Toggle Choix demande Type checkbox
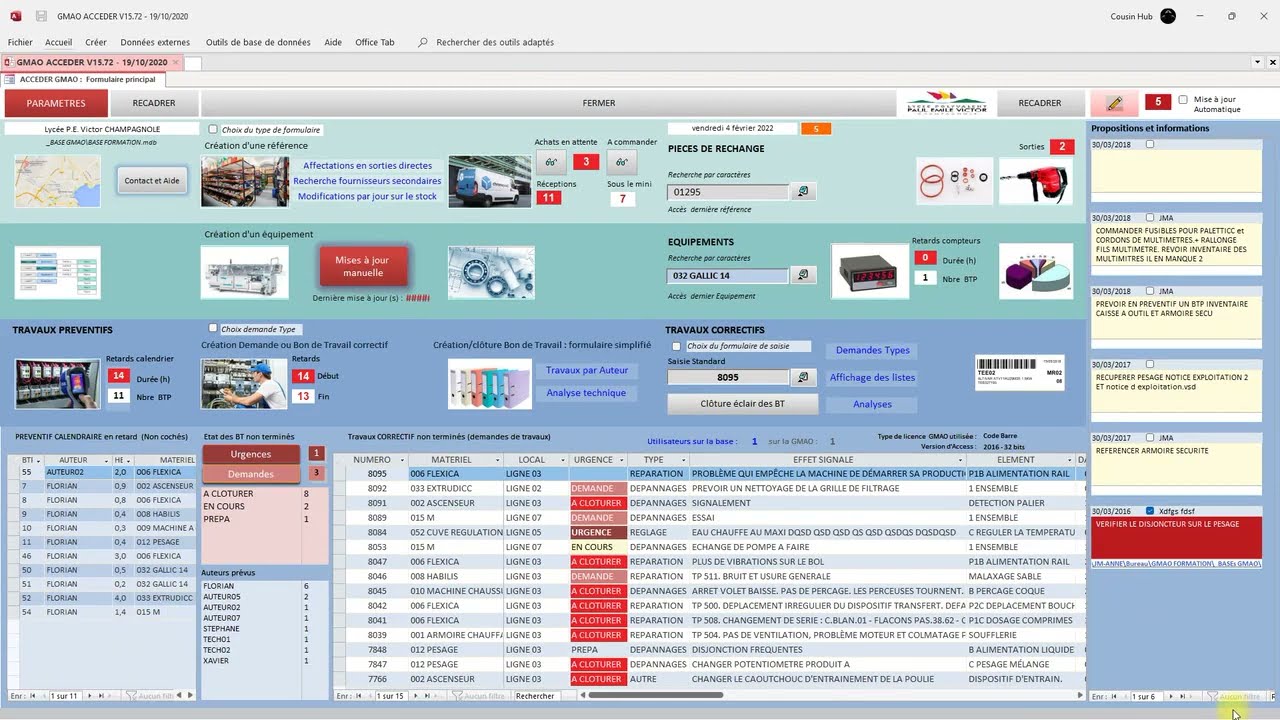 (x=213, y=328)
